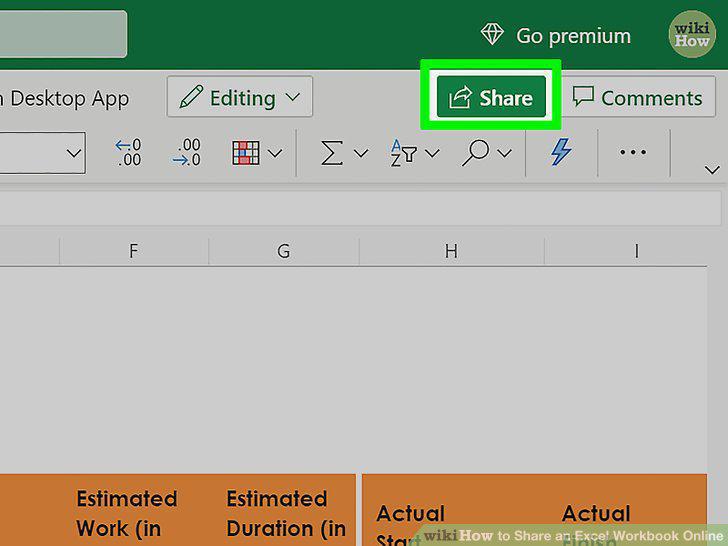
Task: Expand the AutoSum dropdown arrow
Action: point(361,153)
